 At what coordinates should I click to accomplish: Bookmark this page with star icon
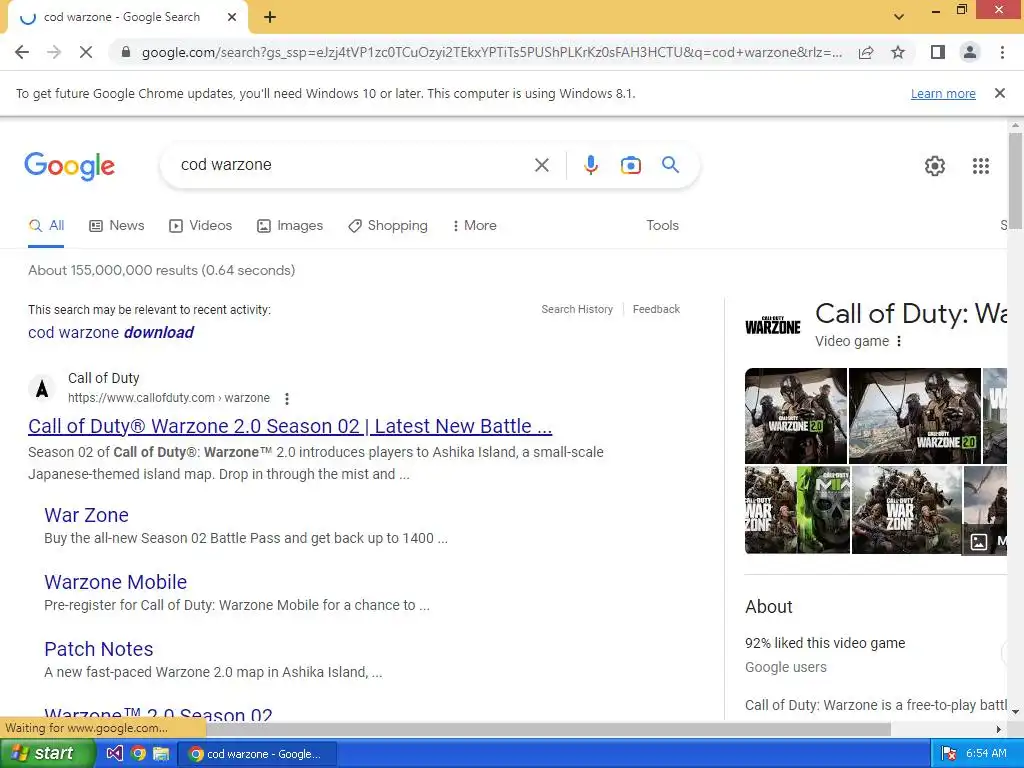(x=898, y=52)
